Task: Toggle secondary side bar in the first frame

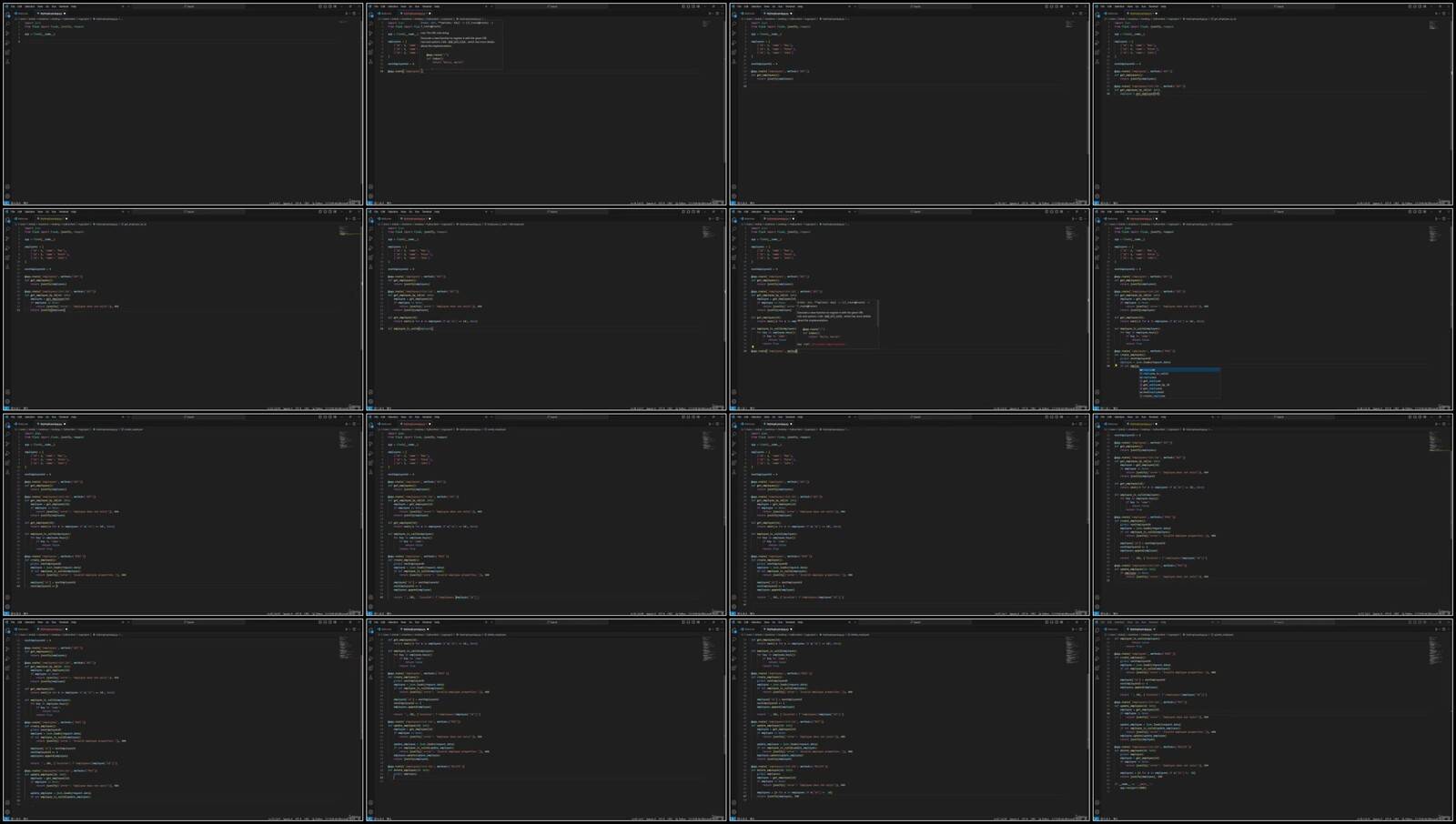Action: tap(331, 6)
